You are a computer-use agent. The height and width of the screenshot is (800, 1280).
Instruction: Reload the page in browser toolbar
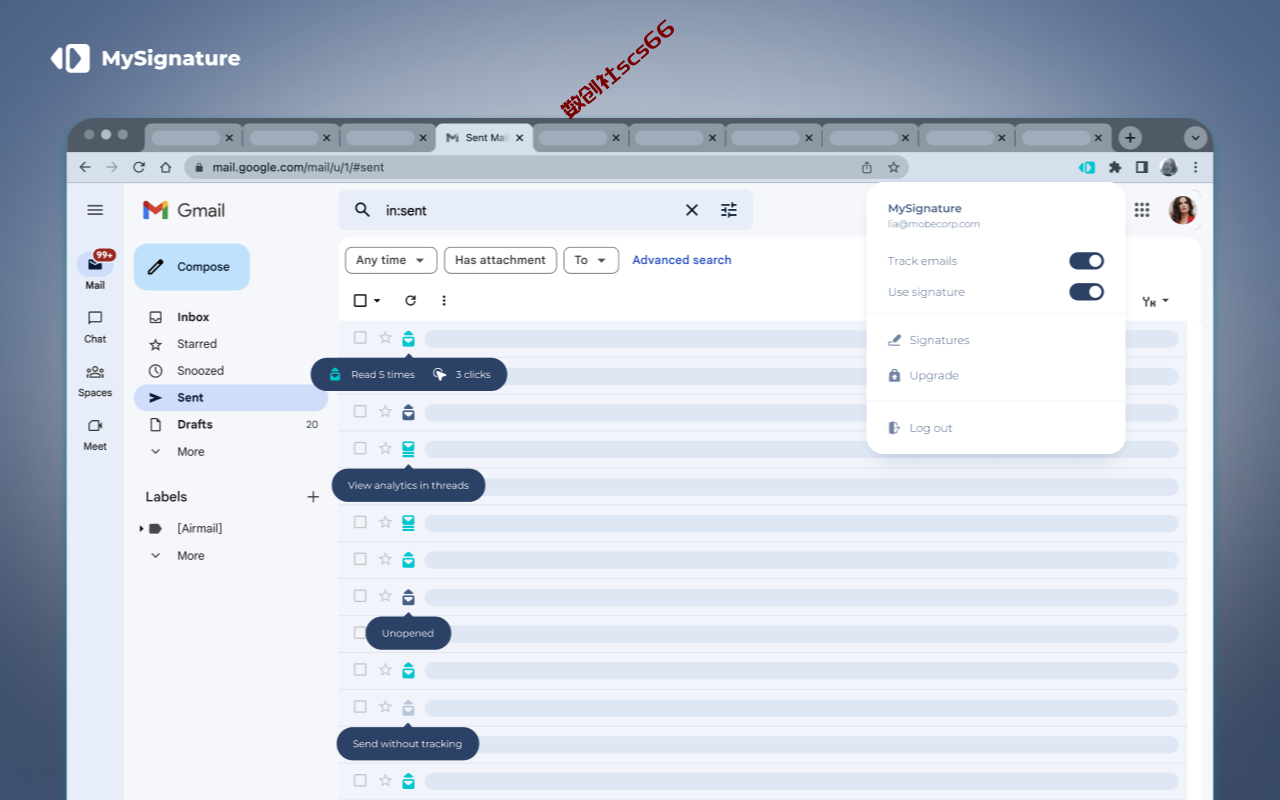[x=139, y=167]
